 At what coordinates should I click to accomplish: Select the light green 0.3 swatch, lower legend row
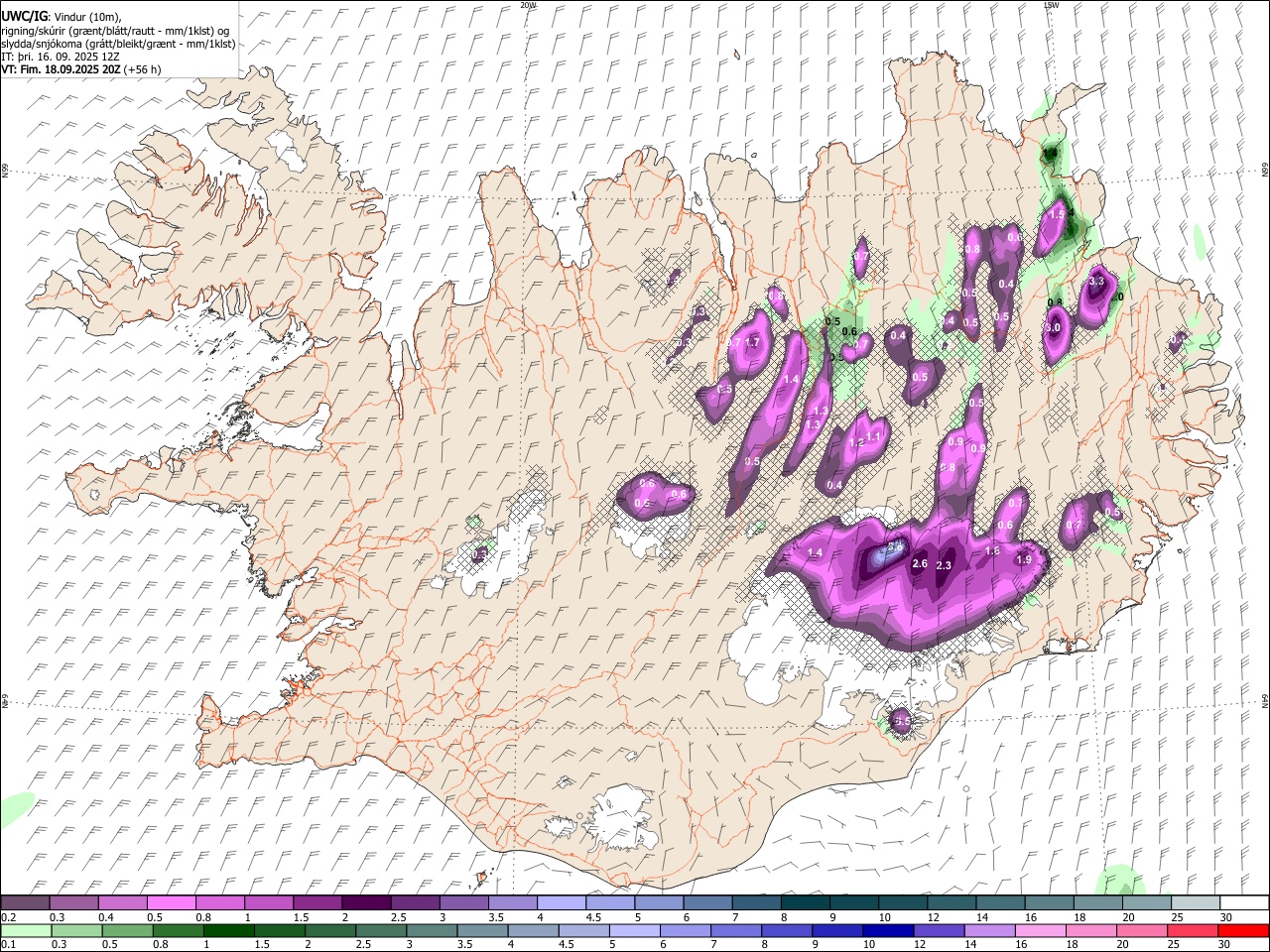tap(76, 930)
